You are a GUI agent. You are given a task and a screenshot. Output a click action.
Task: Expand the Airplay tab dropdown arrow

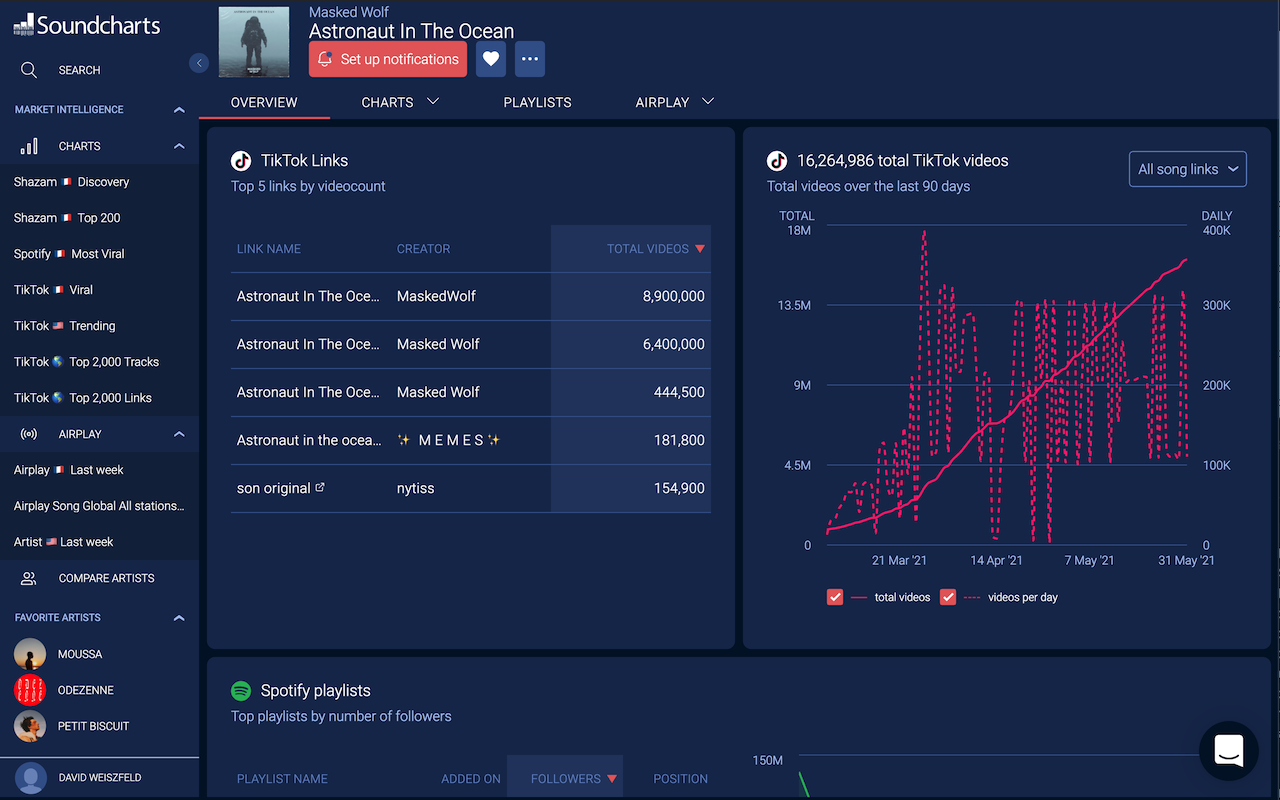point(708,101)
